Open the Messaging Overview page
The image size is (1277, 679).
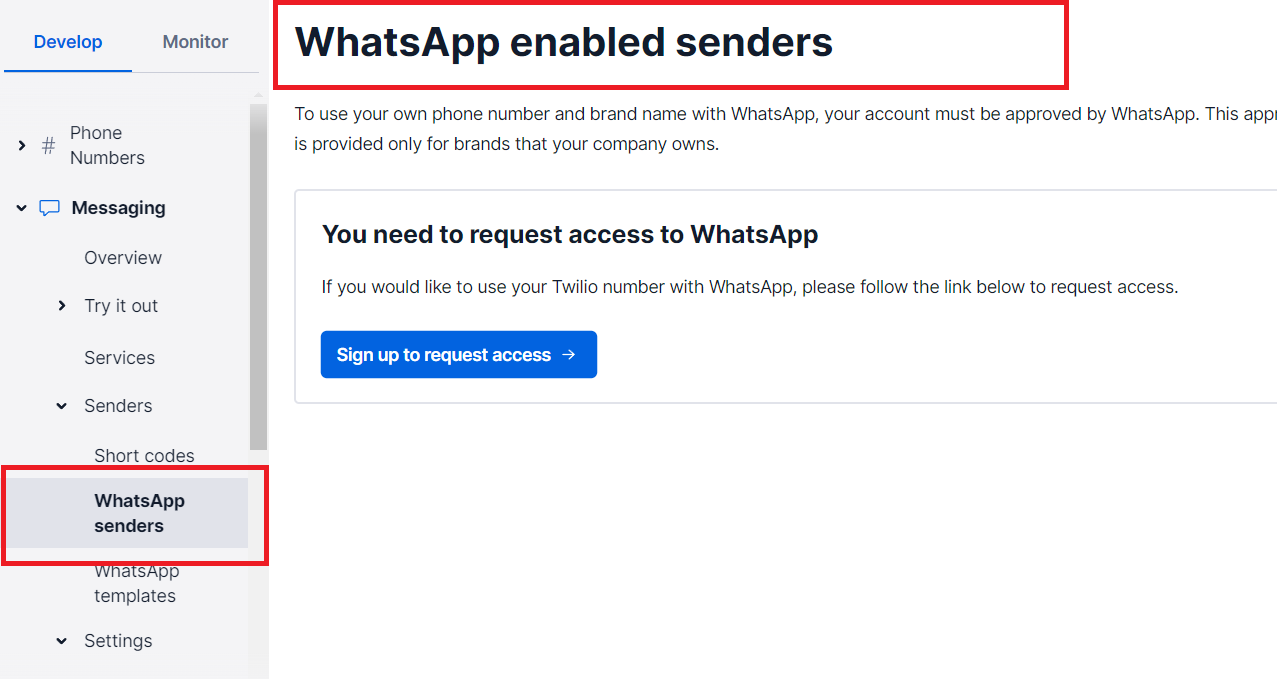pos(123,258)
